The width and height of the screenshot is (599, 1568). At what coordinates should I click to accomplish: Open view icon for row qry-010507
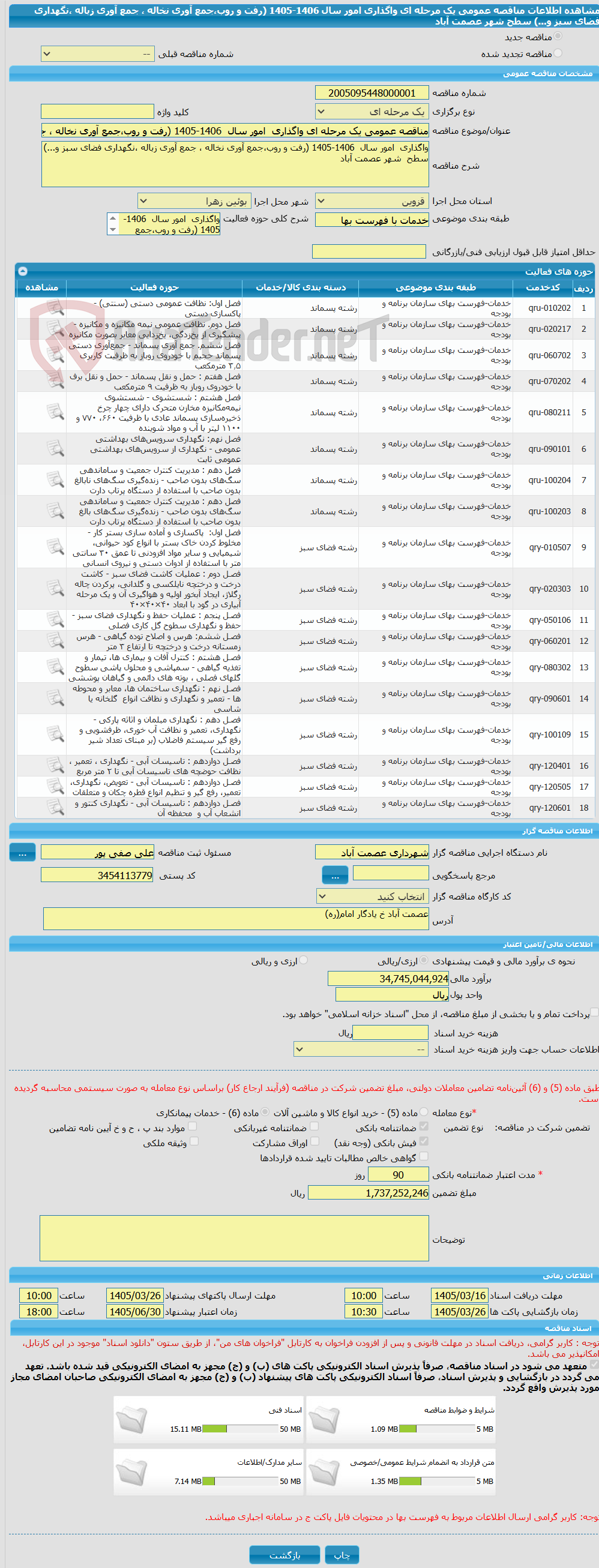[x=55, y=548]
